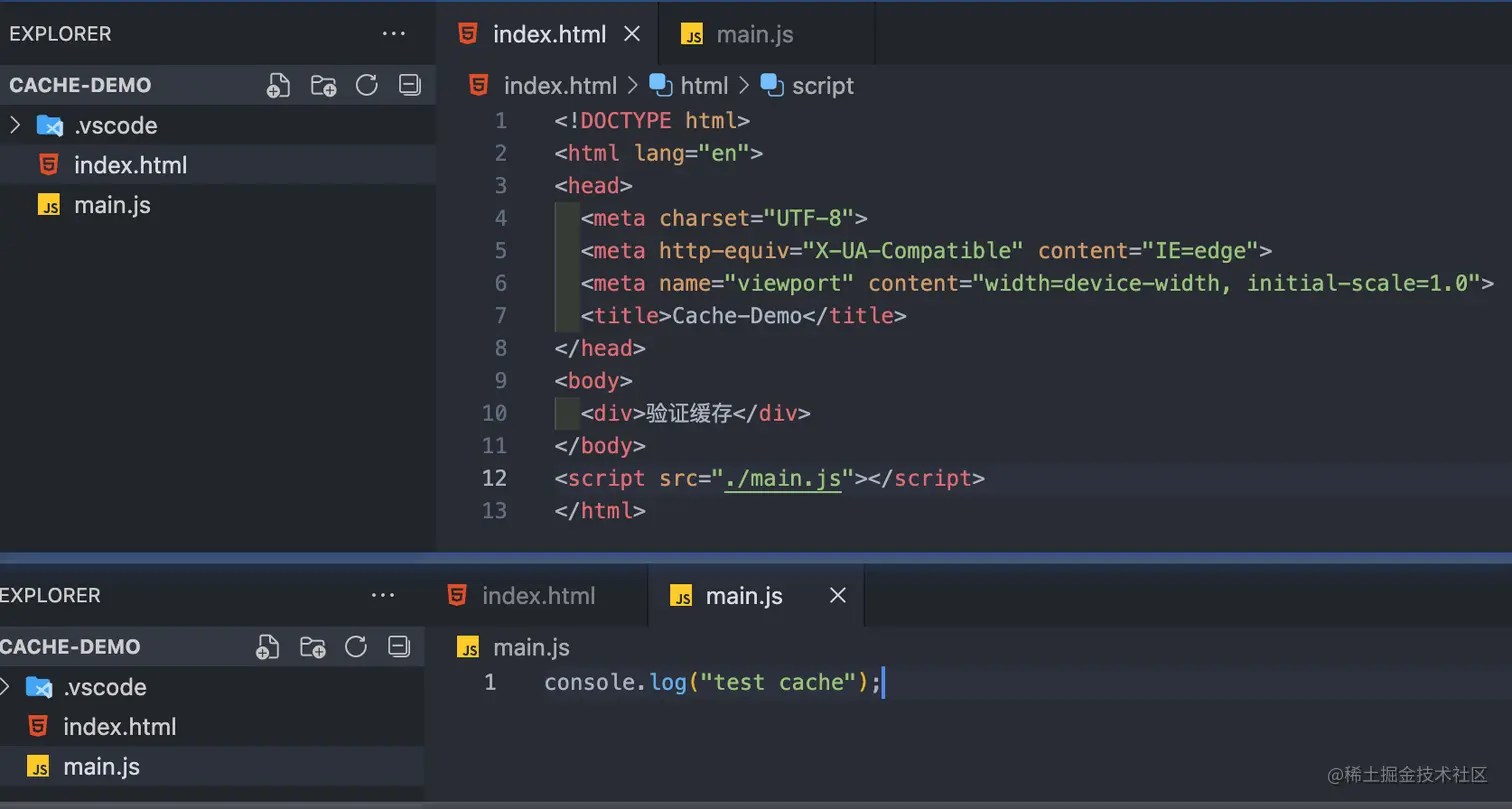Click main.js breadcrumb in bottom editor
Viewport: 1512px width, 809px height.
coord(531,647)
